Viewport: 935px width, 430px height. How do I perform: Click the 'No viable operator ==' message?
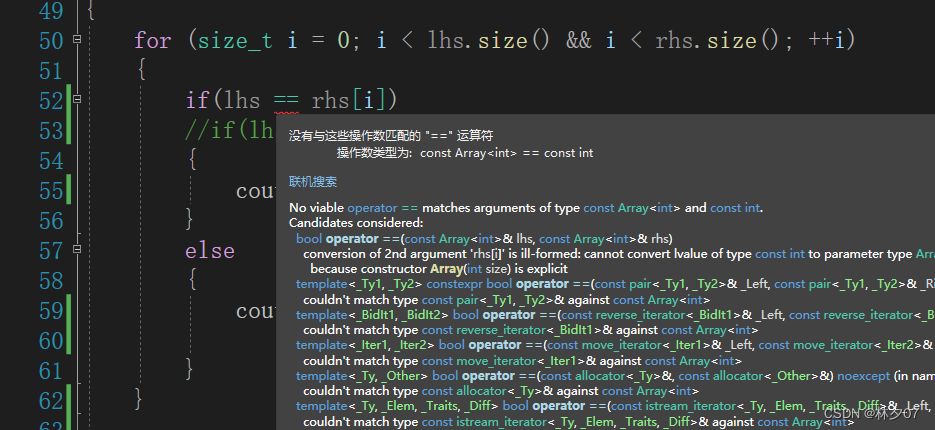(x=526, y=208)
